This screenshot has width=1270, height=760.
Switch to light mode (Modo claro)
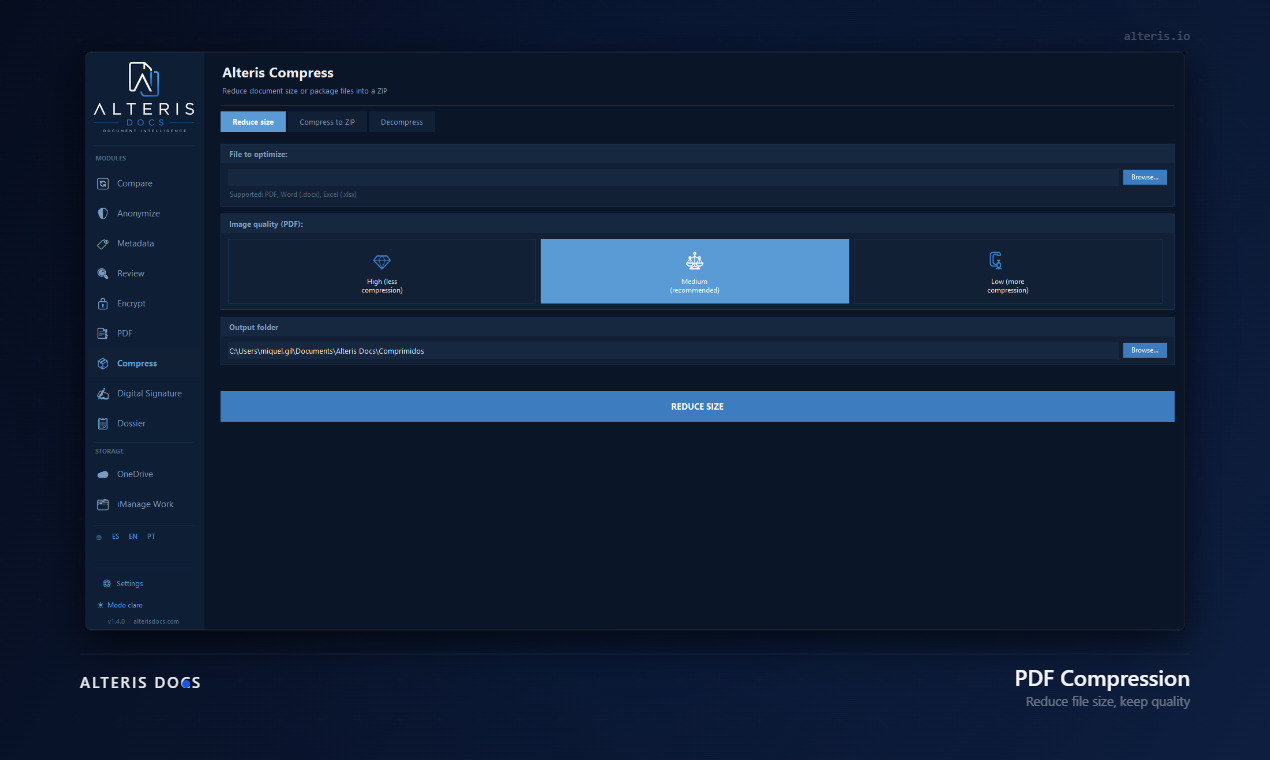120,605
